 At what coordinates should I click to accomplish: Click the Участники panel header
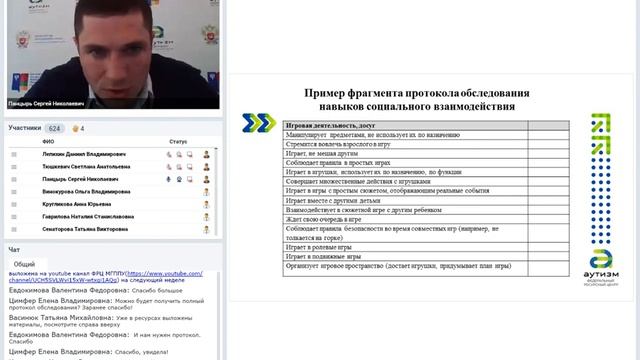24,128
